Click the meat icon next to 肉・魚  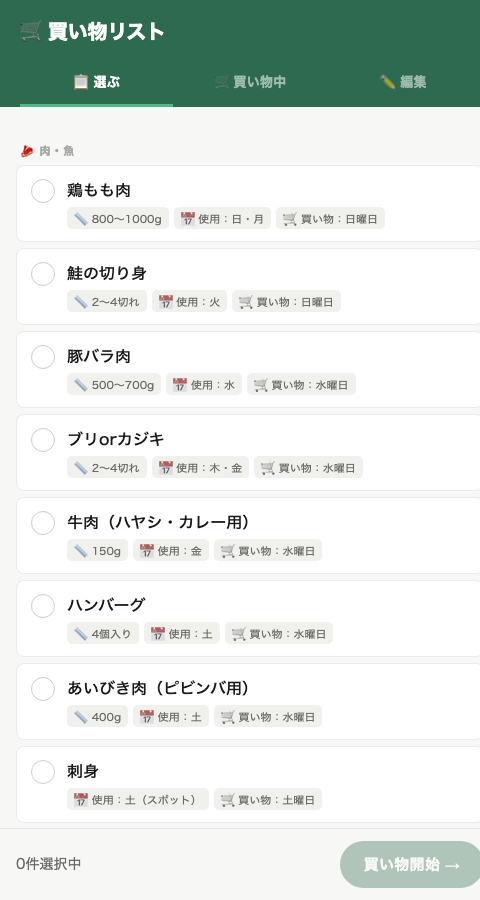coord(27,151)
